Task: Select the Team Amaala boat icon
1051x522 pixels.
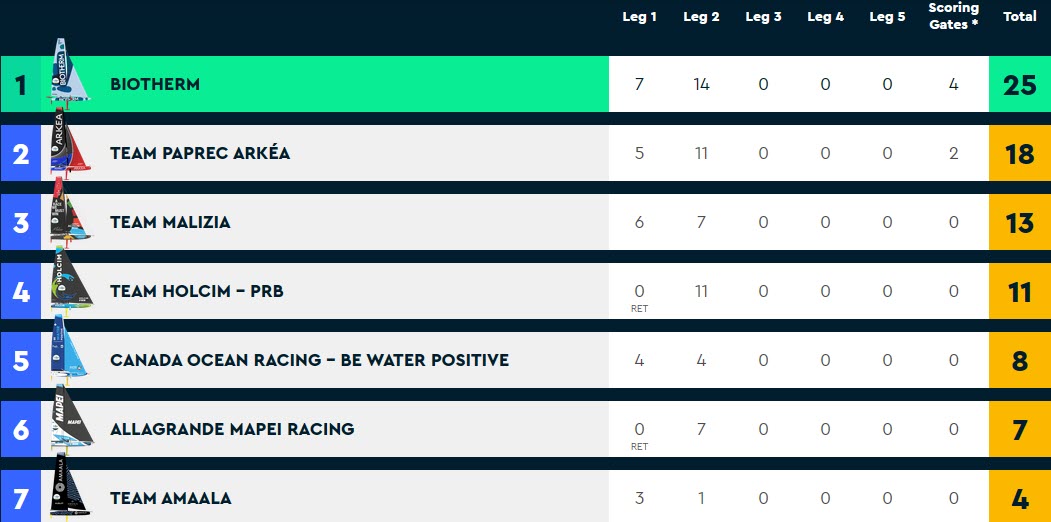Action: 68,486
